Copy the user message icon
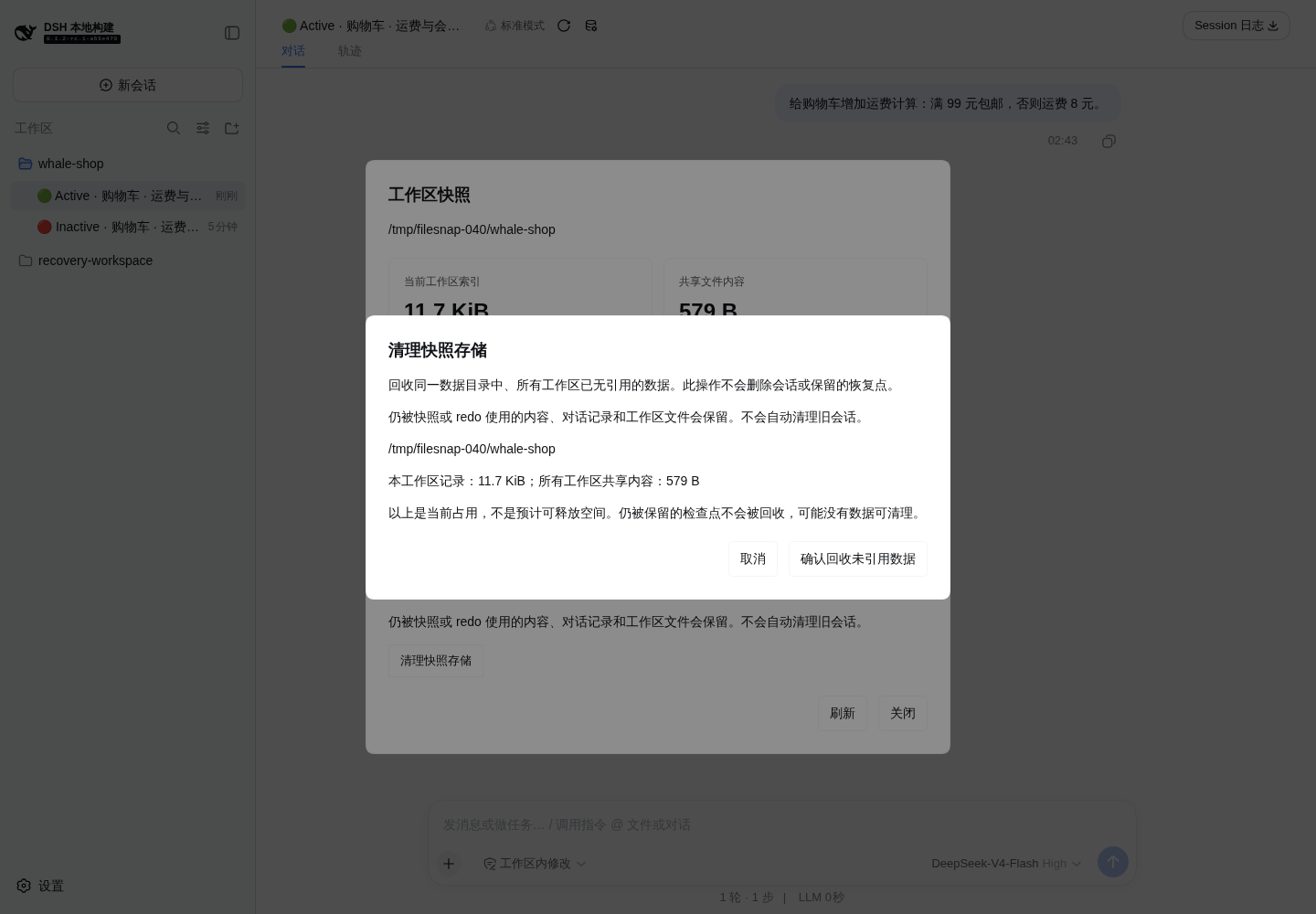This screenshot has height=914, width=1316. pos(1109,141)
